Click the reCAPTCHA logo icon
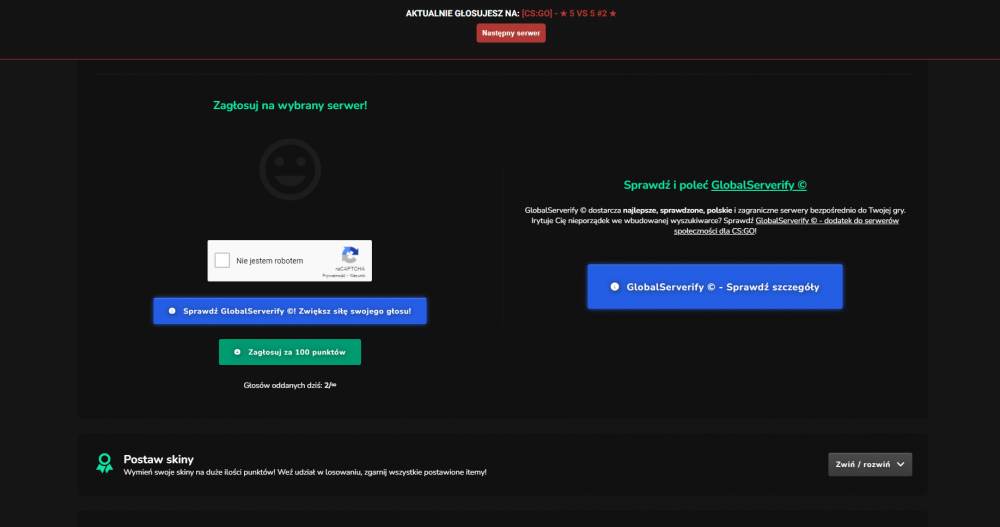The height and width of the screenshot is (527, 1000). coord(350,255)
